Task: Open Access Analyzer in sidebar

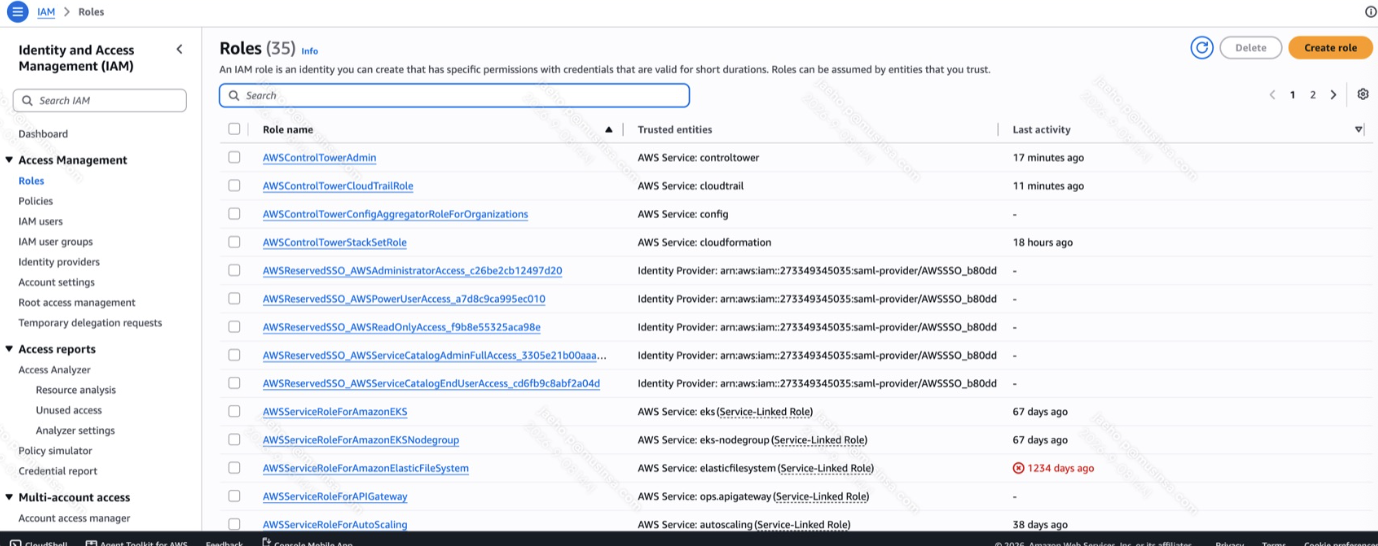Action: tap(54, 370)
